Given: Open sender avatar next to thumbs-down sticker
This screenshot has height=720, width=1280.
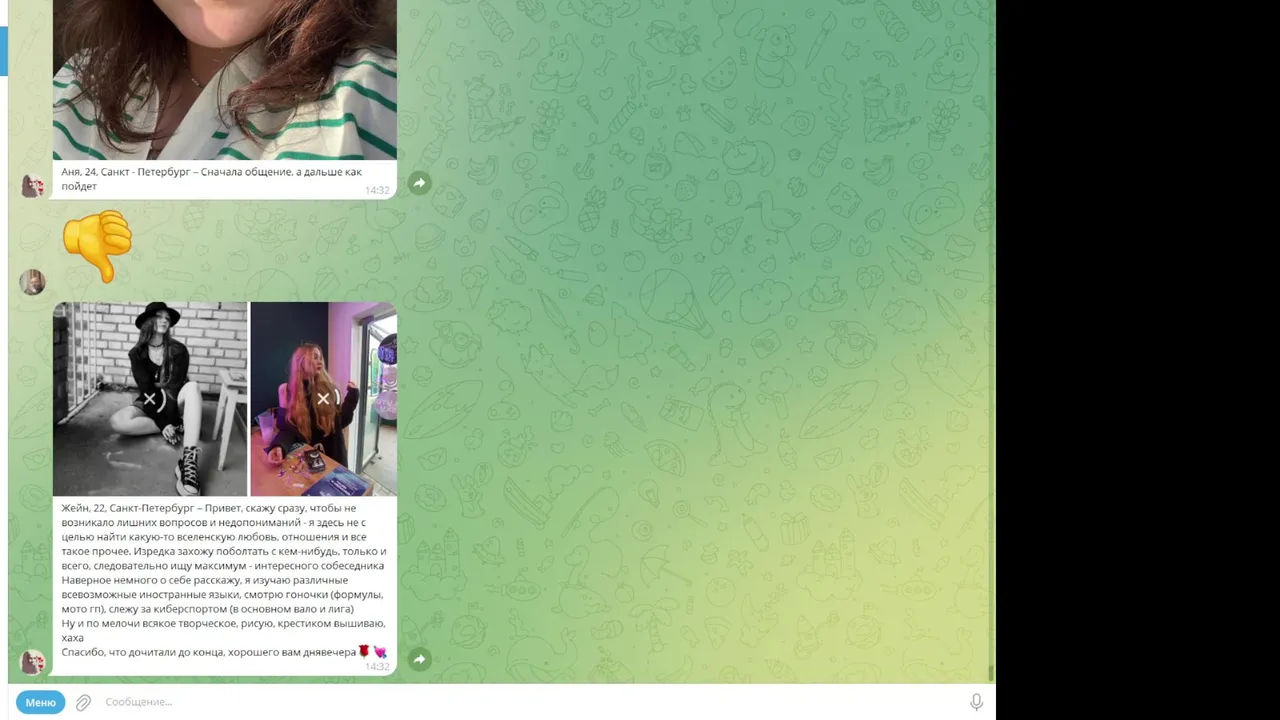Looking at the screenshot, I should coord(33,282).
